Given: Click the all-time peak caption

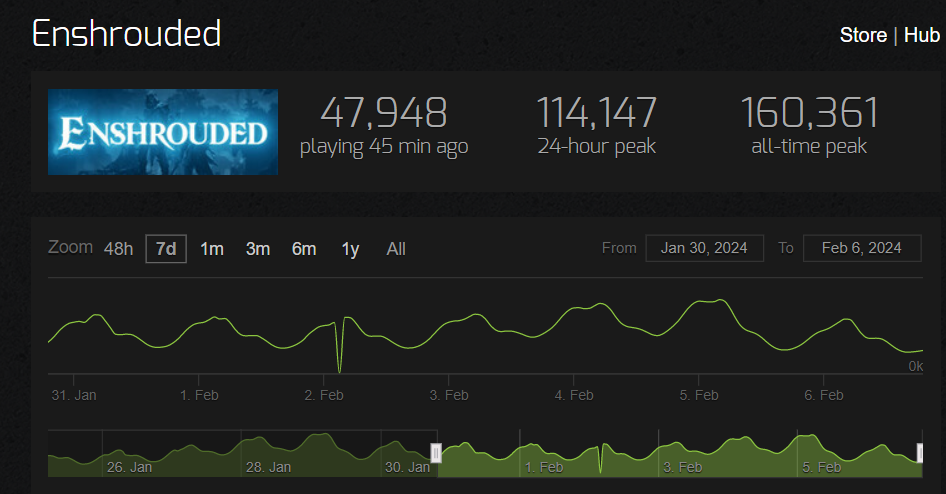Looking at the screenshot, I should pyautogui.click(x=809, y=146).
